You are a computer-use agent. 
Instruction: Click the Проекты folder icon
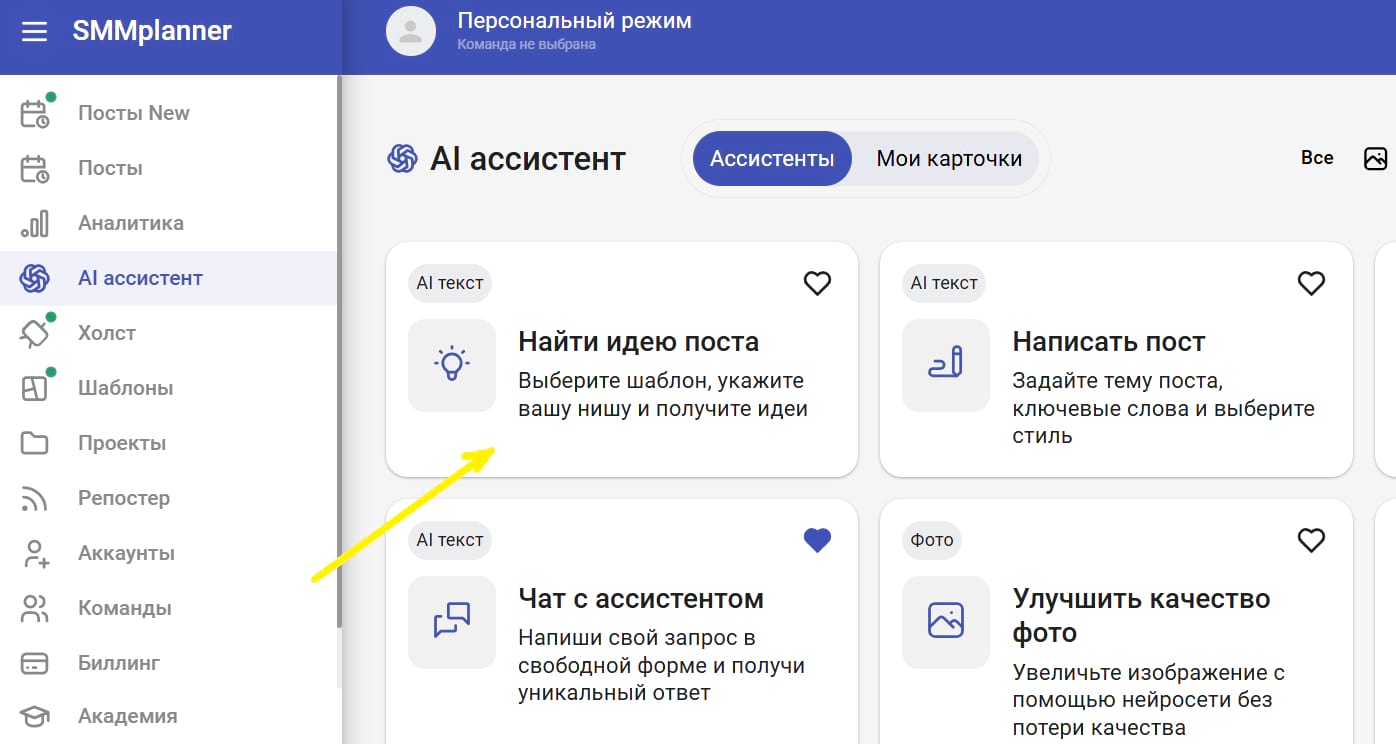(35, 443)
